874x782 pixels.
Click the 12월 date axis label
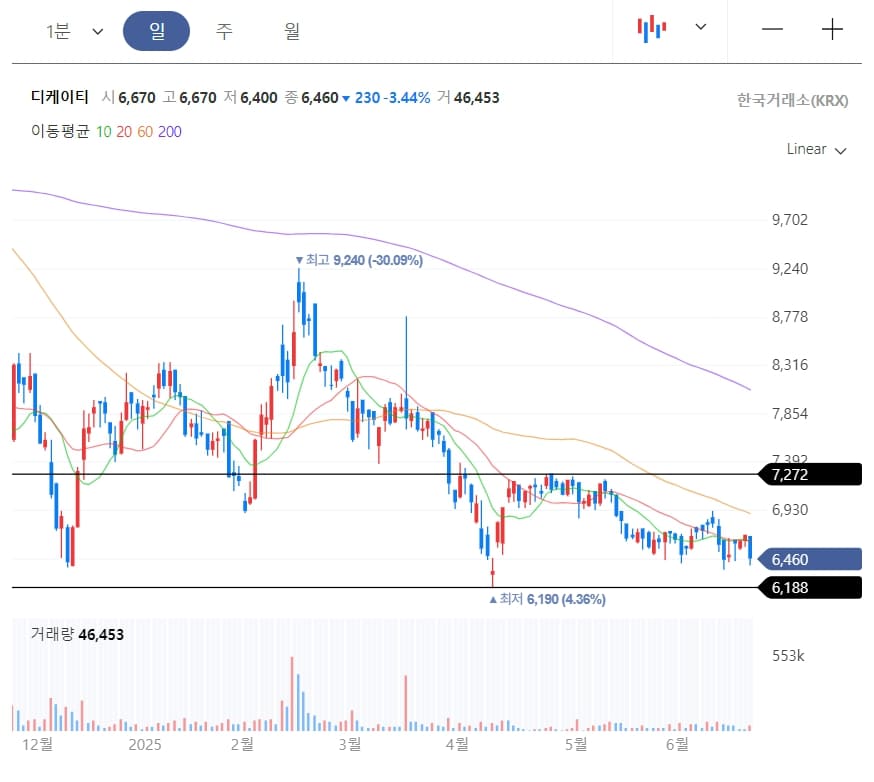click(x=37, y=744)
